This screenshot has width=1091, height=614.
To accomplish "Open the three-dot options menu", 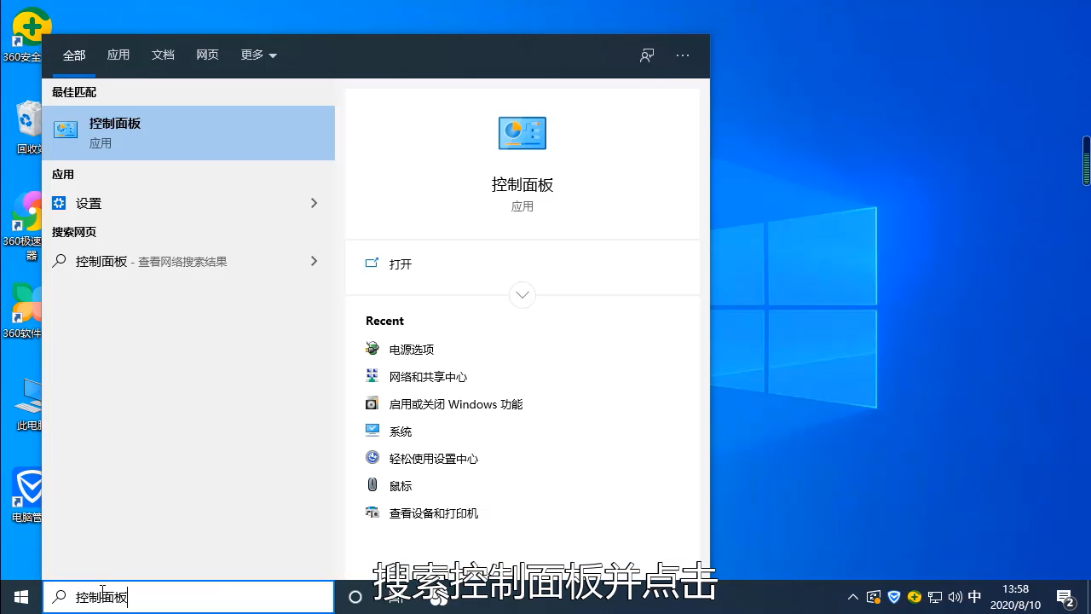I will [683, 55].
